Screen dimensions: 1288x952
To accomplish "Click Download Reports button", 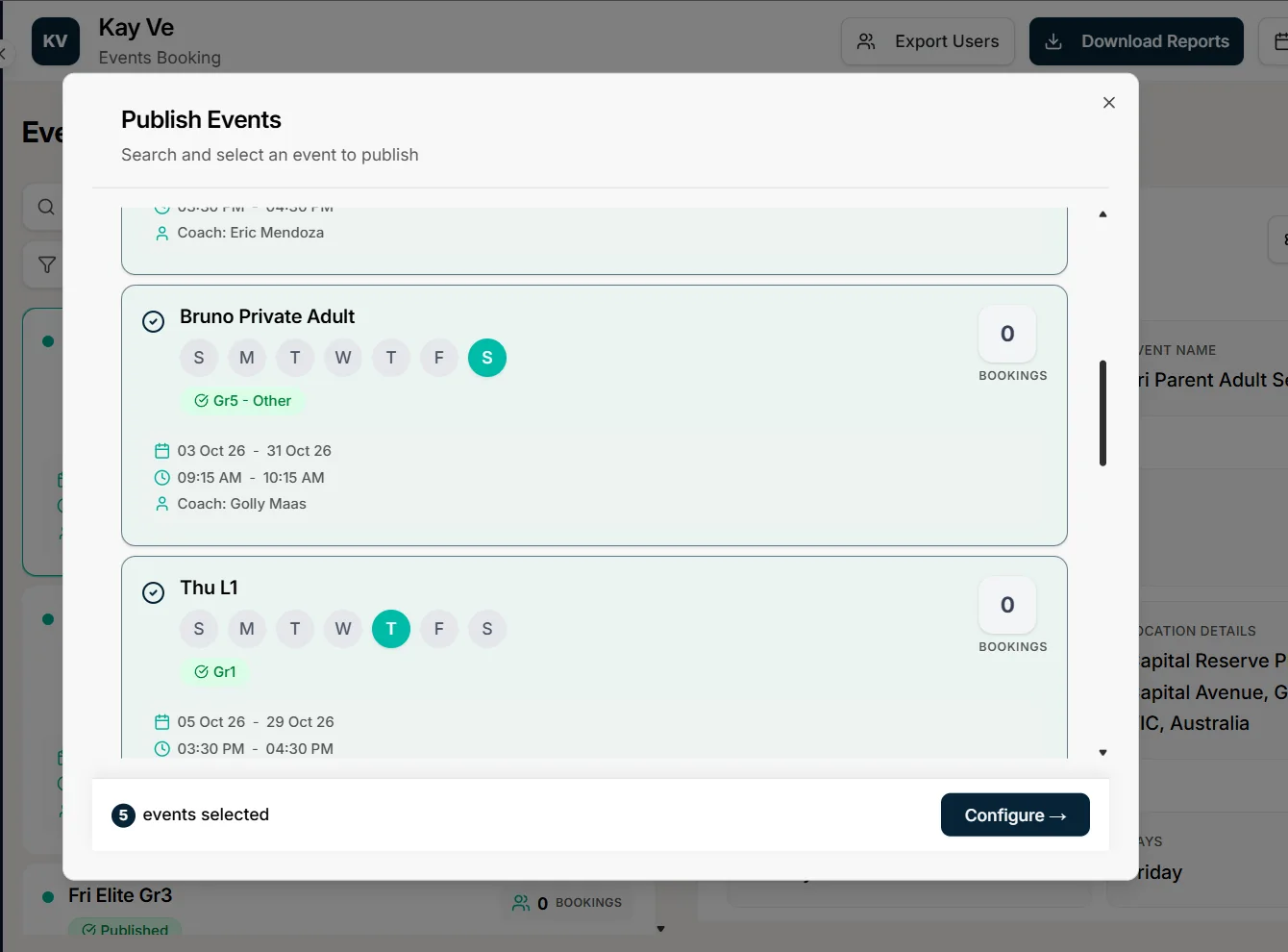I will click(1136, 41).
